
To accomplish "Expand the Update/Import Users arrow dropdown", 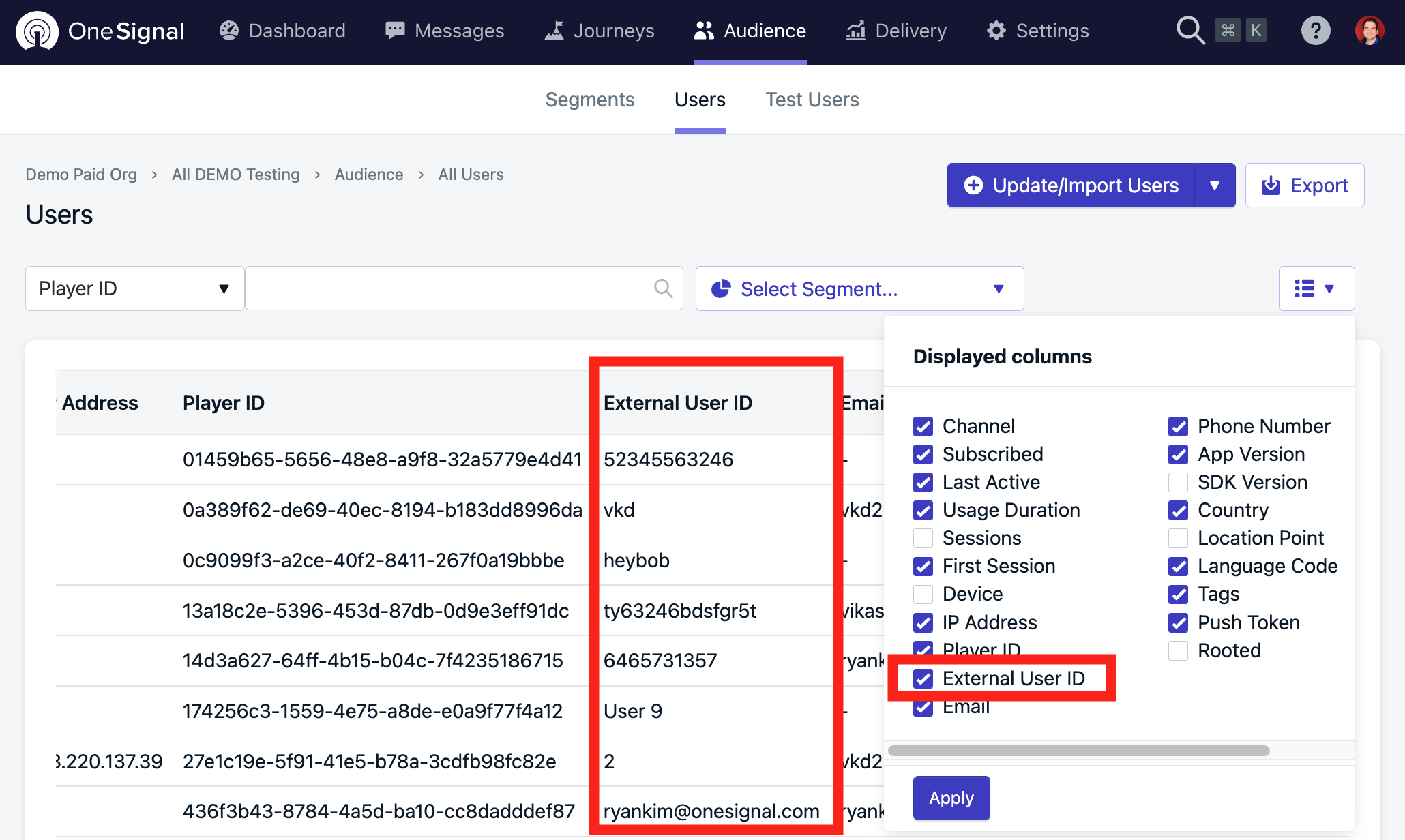I will 1214,185.
